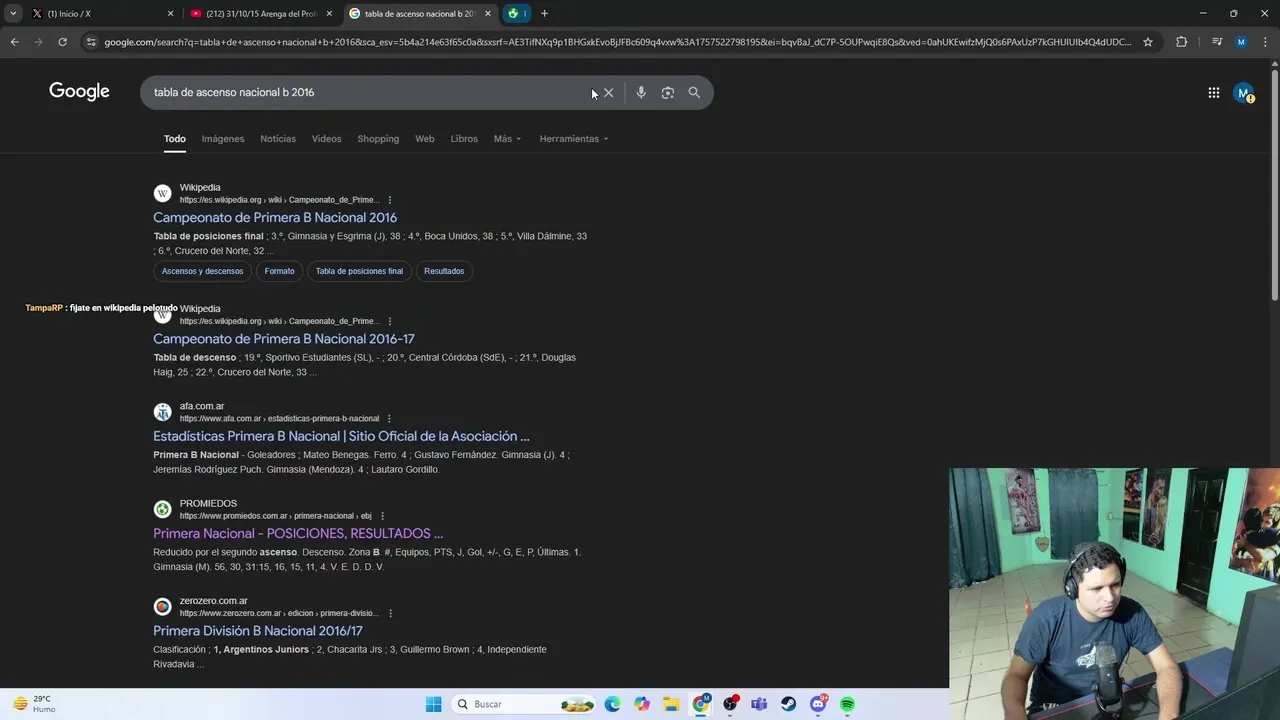1280x720 pixels.
Task: Click the zerozero.com.ar site favicon
Action: coord(162,607)
